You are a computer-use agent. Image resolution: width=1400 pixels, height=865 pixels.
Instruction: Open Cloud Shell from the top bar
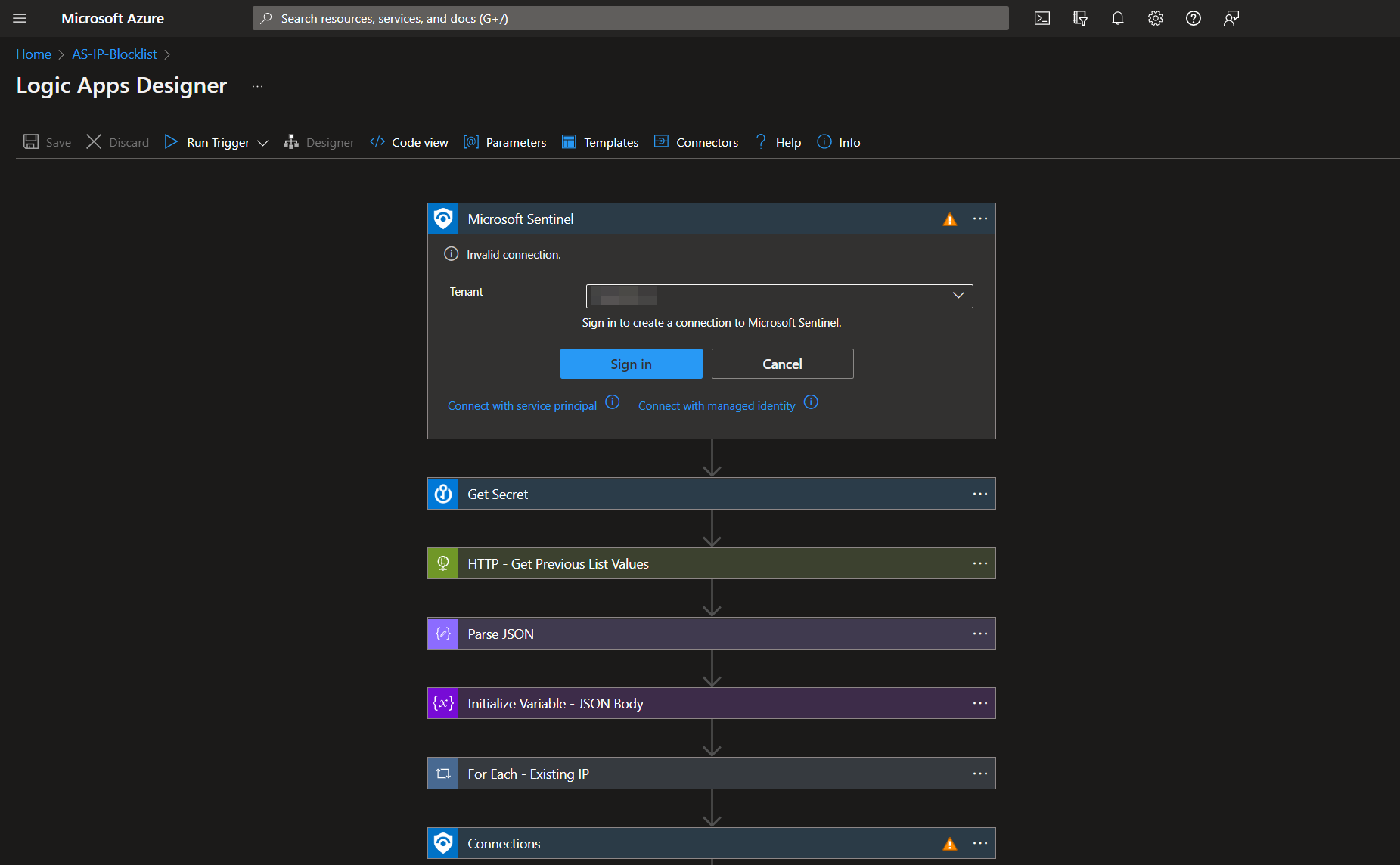coord(1041,18)
